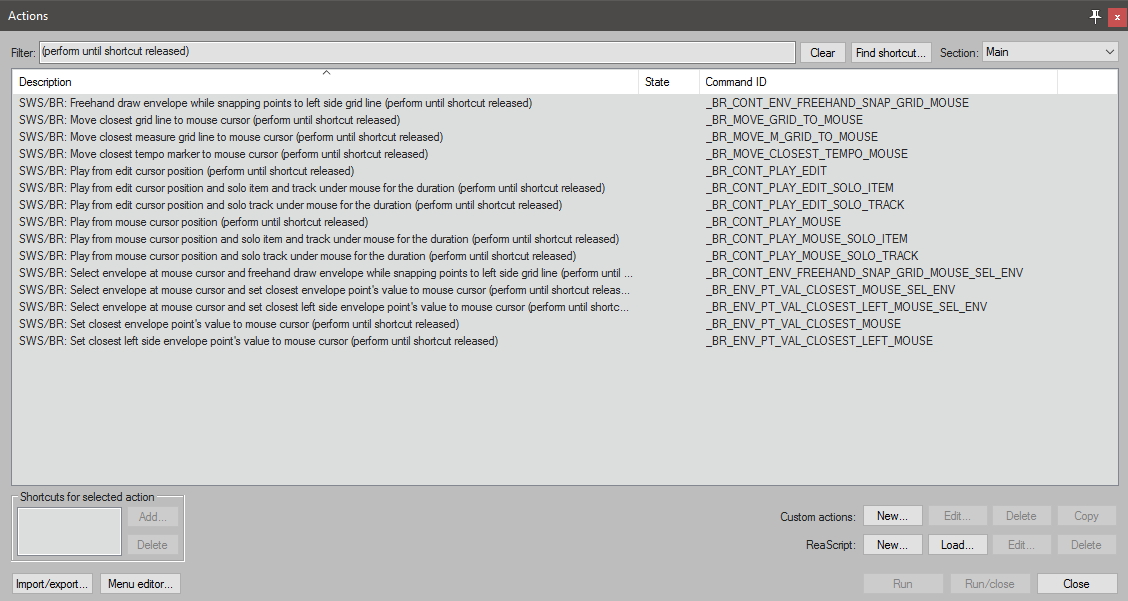The height and width of the screenshot is (601, 1128).
Task: Close the Actions window with the red X
Action: [x=1116, y=16]
